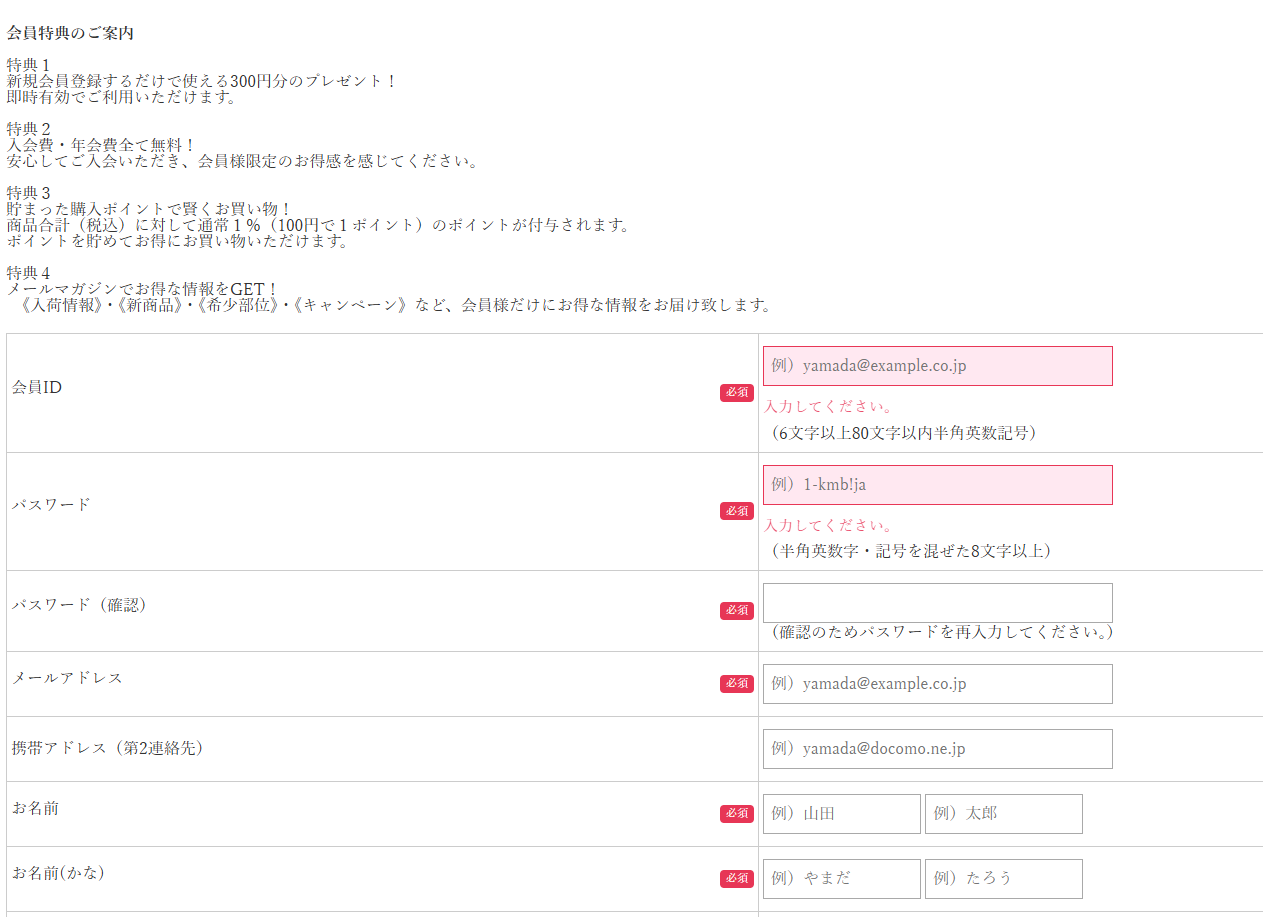Click the 貯まった購入ポイントで賢くお買い物 line
This screenshot has width=1263, height=917.
pos(150,209)
